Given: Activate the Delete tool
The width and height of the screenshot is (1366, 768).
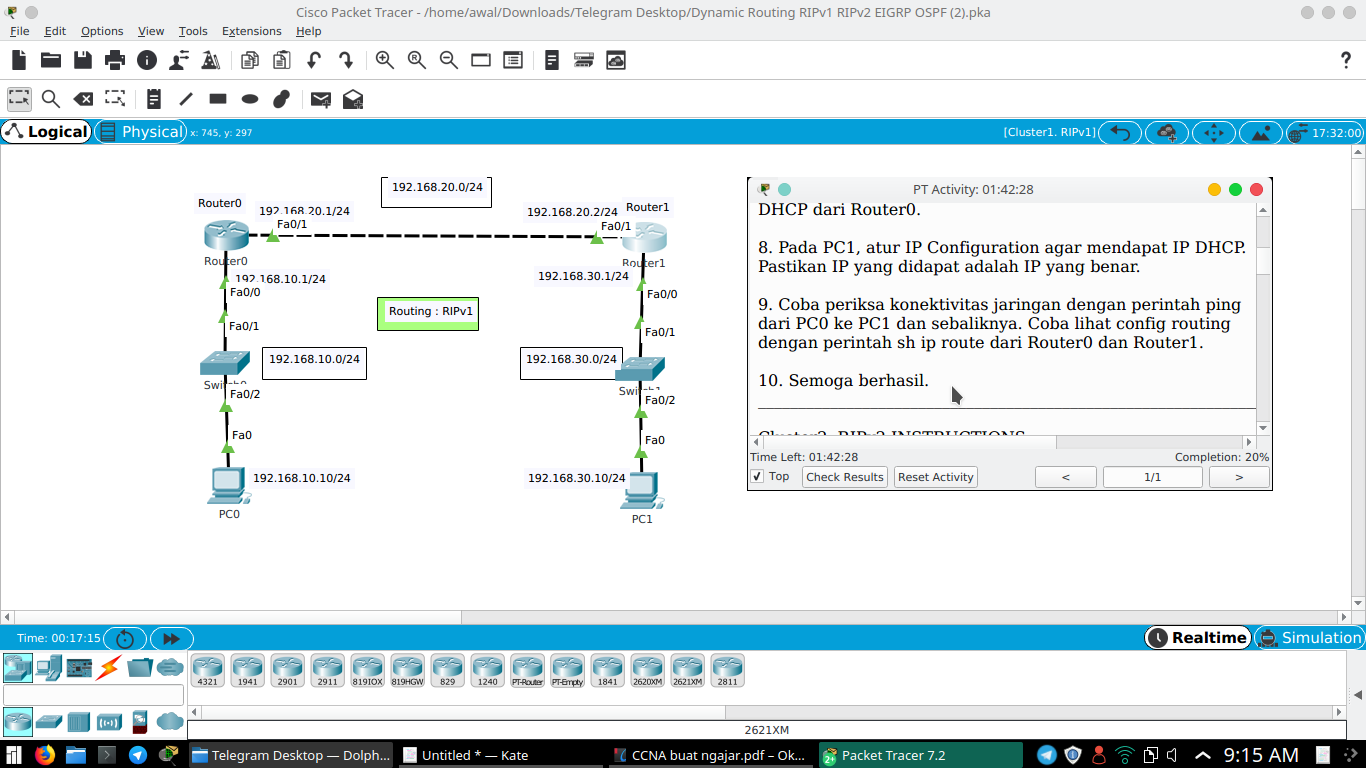Looking at the screenshot, I should coord(83,99).
